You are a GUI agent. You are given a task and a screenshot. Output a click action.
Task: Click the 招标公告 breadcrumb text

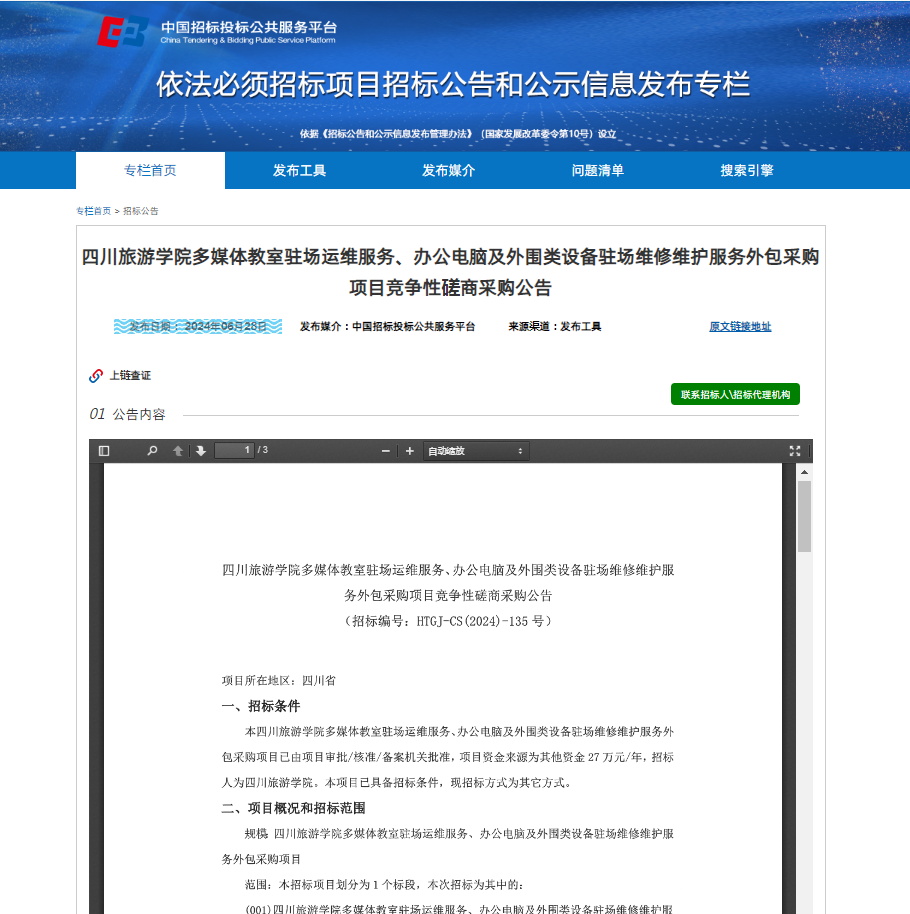140,211
